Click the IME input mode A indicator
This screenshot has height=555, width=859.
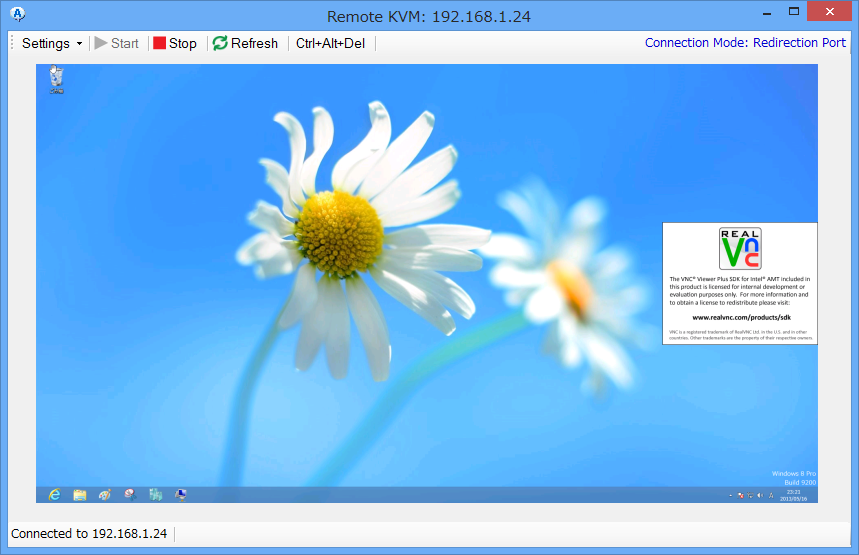(771, 495)
